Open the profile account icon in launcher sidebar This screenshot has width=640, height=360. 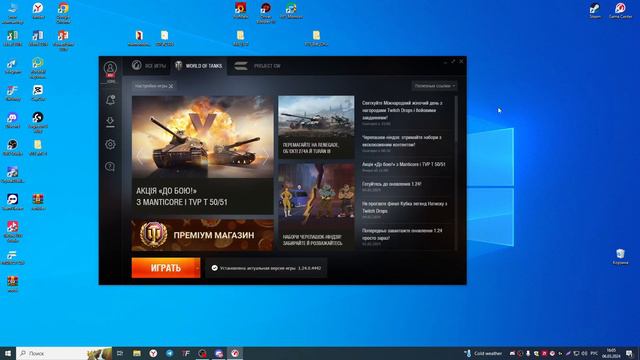110,68
